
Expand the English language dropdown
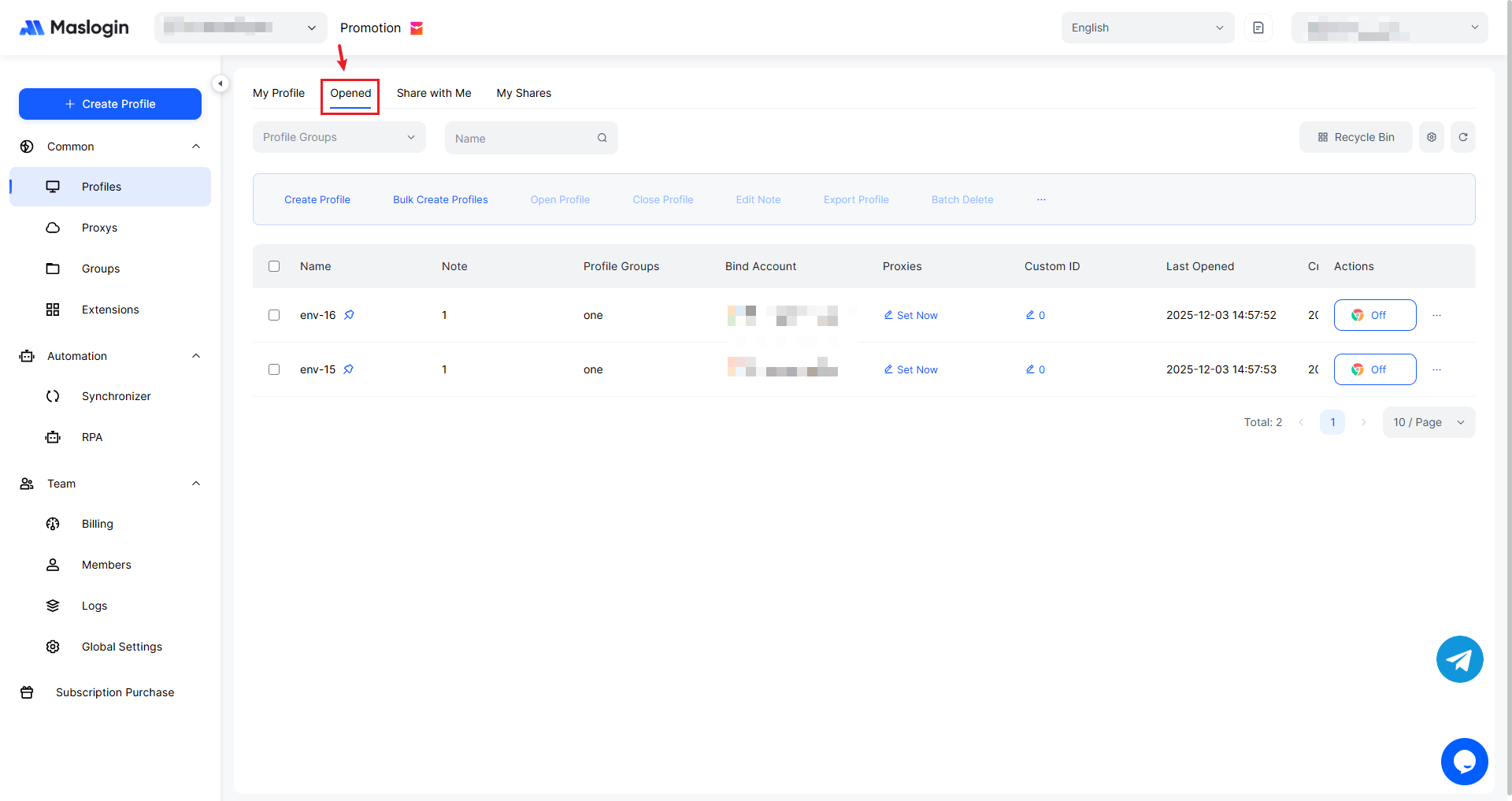1147,28
